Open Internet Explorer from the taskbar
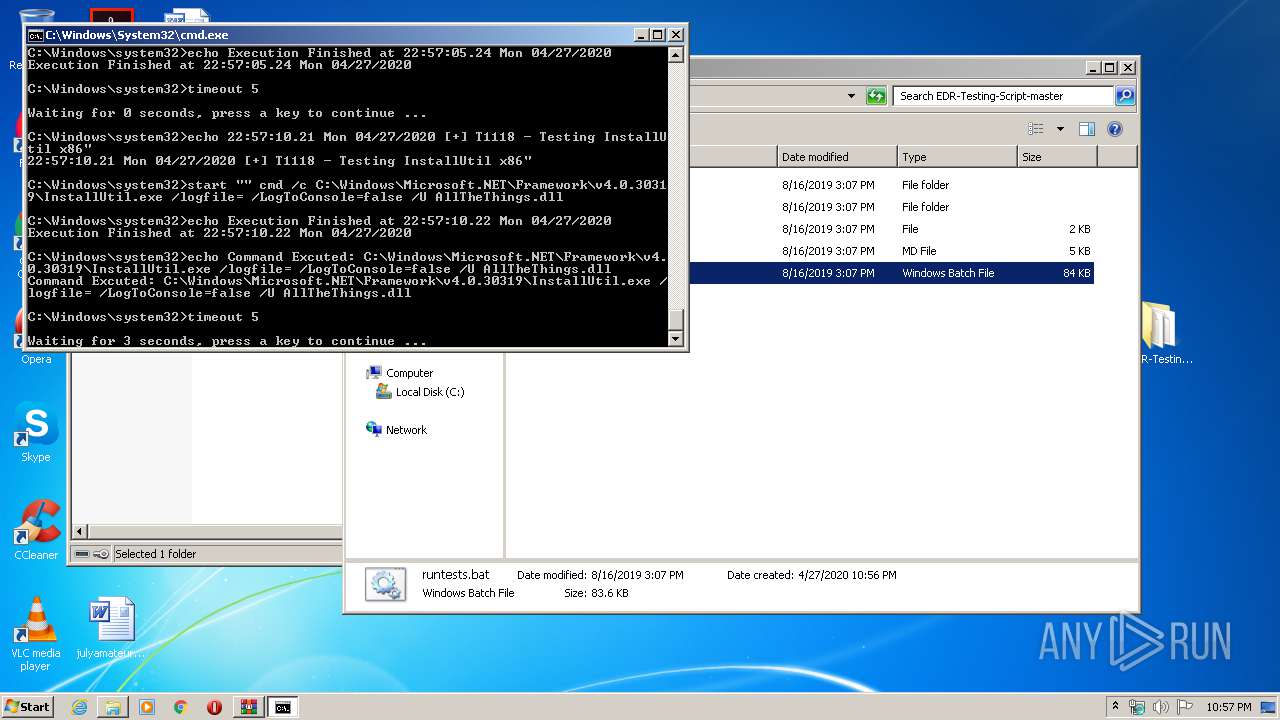 [79, 707]
